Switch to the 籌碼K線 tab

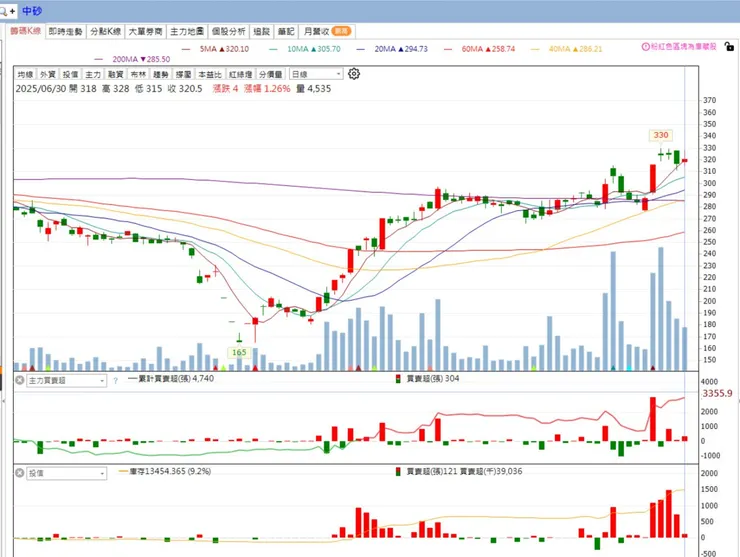(25, 31)
